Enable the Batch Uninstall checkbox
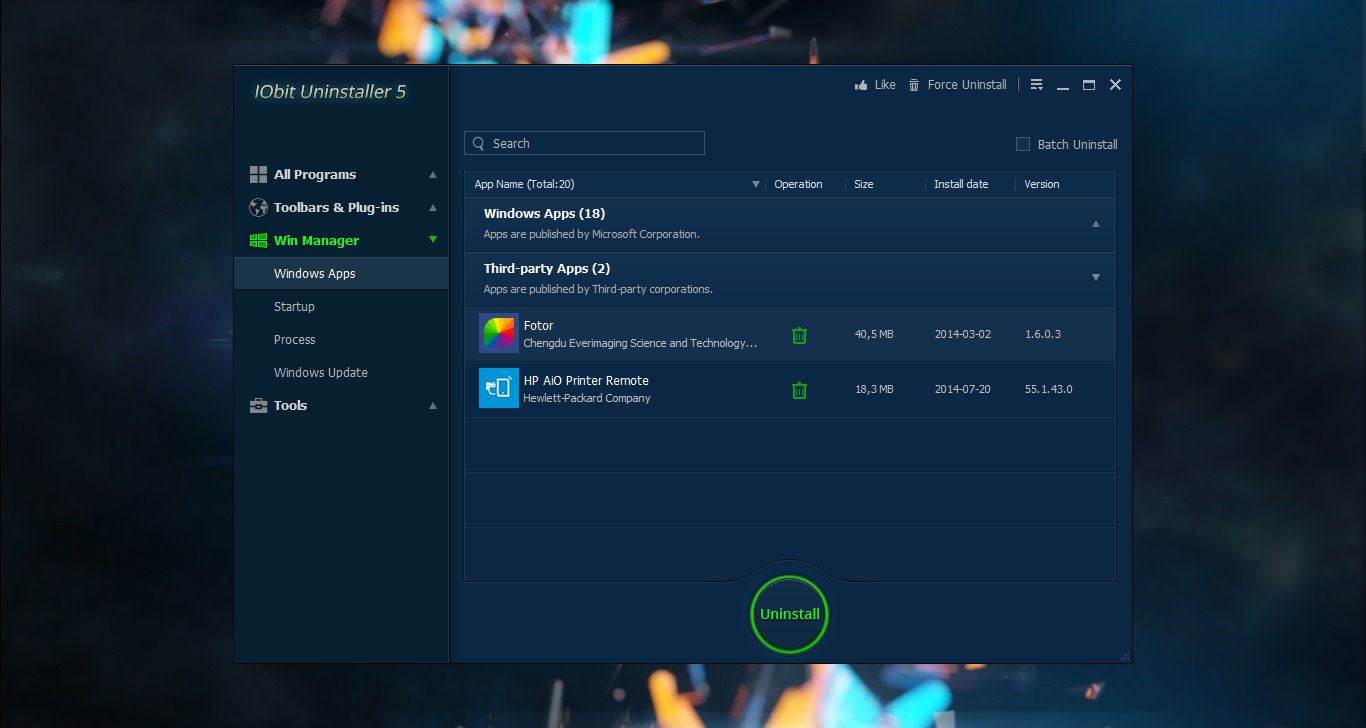The width and height of the screenshot is (1366, 728). pos(1023,144)
